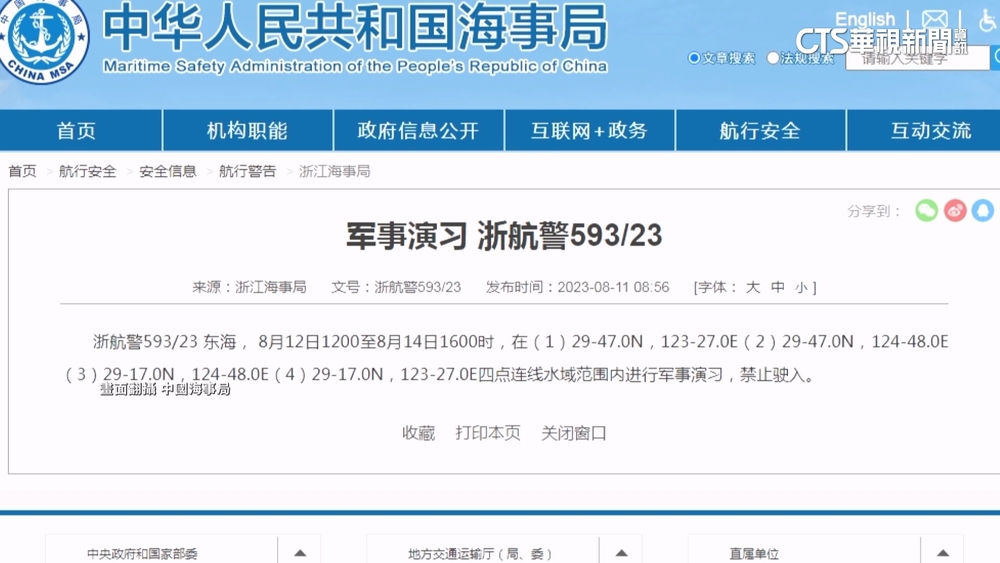
Task: Click the China MSA anchor logo
Action: [43, 40]
